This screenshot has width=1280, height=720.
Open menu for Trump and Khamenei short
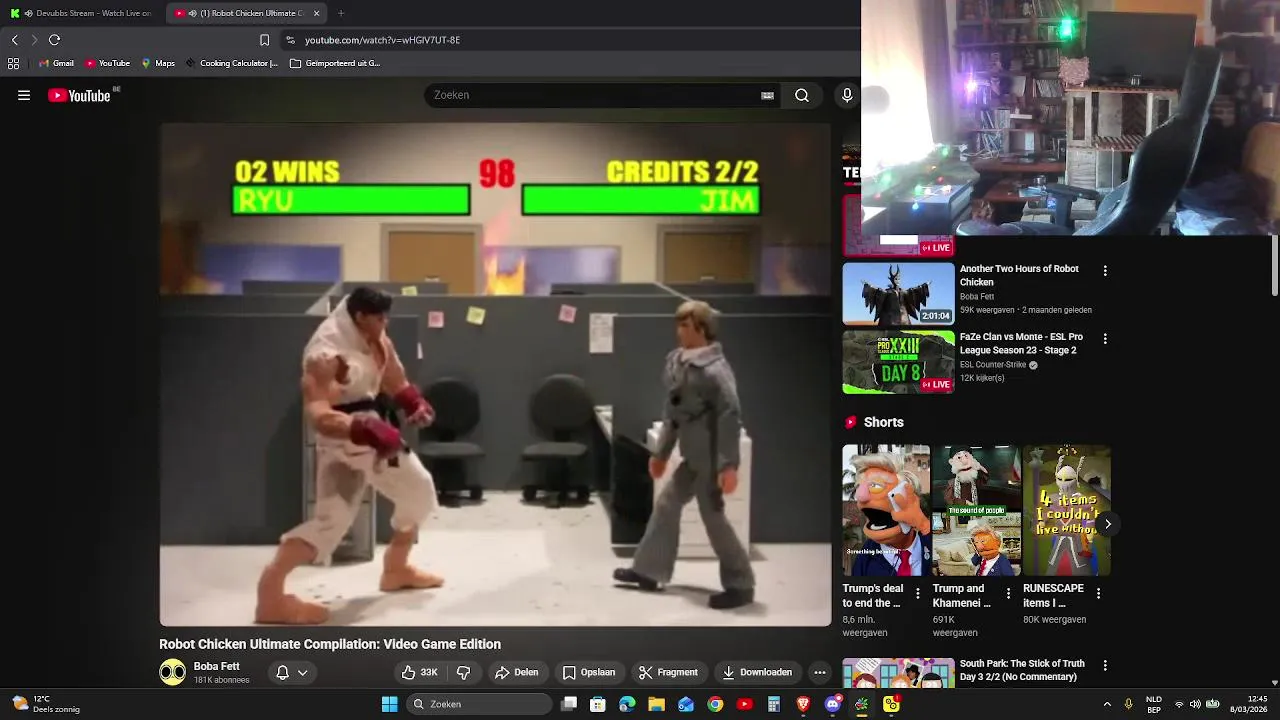(1008, 593)
